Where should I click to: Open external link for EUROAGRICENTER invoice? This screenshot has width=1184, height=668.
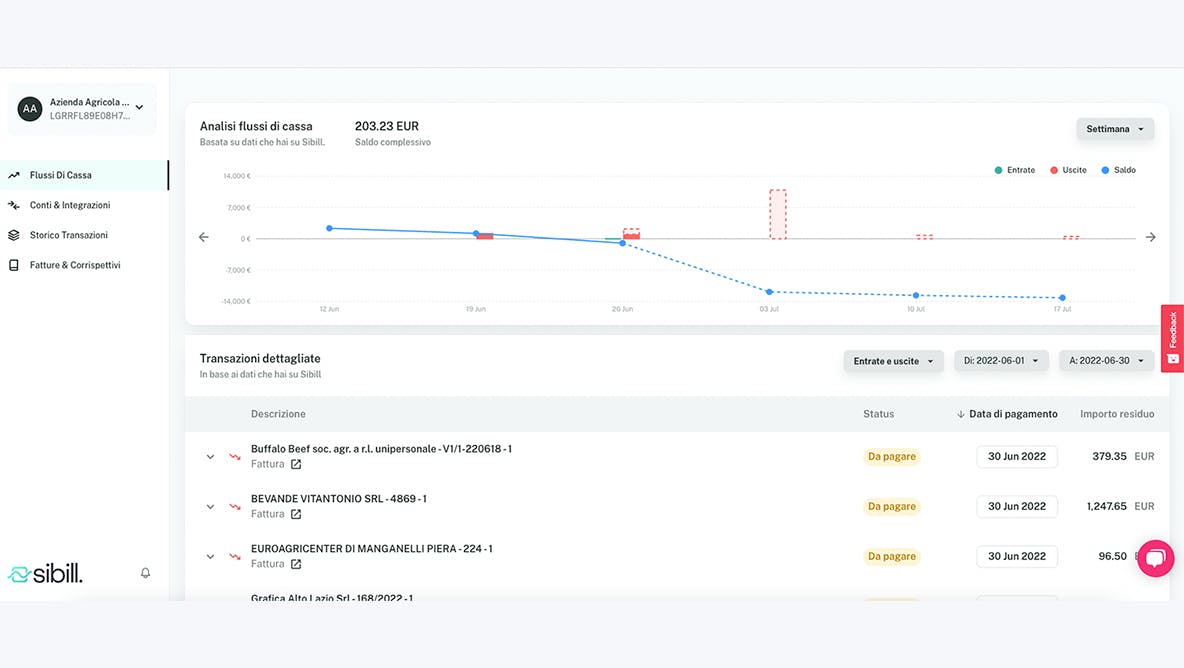pyautogui.click(x=296, y=564)
